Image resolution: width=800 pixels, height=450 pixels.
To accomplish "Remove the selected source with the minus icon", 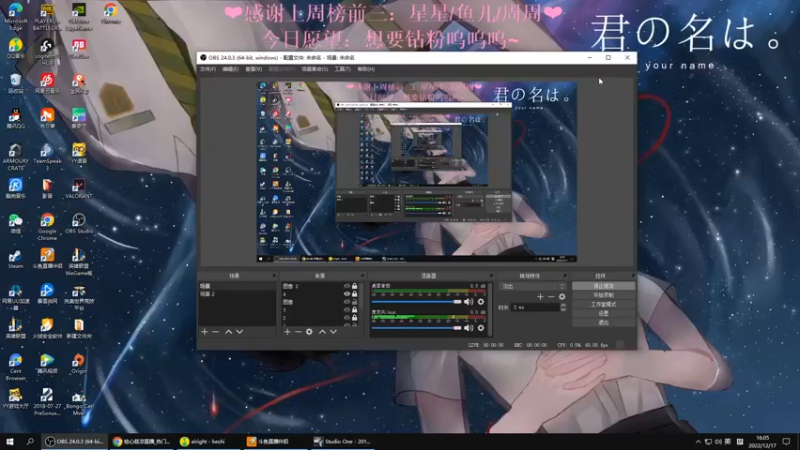I will (298, 332).
